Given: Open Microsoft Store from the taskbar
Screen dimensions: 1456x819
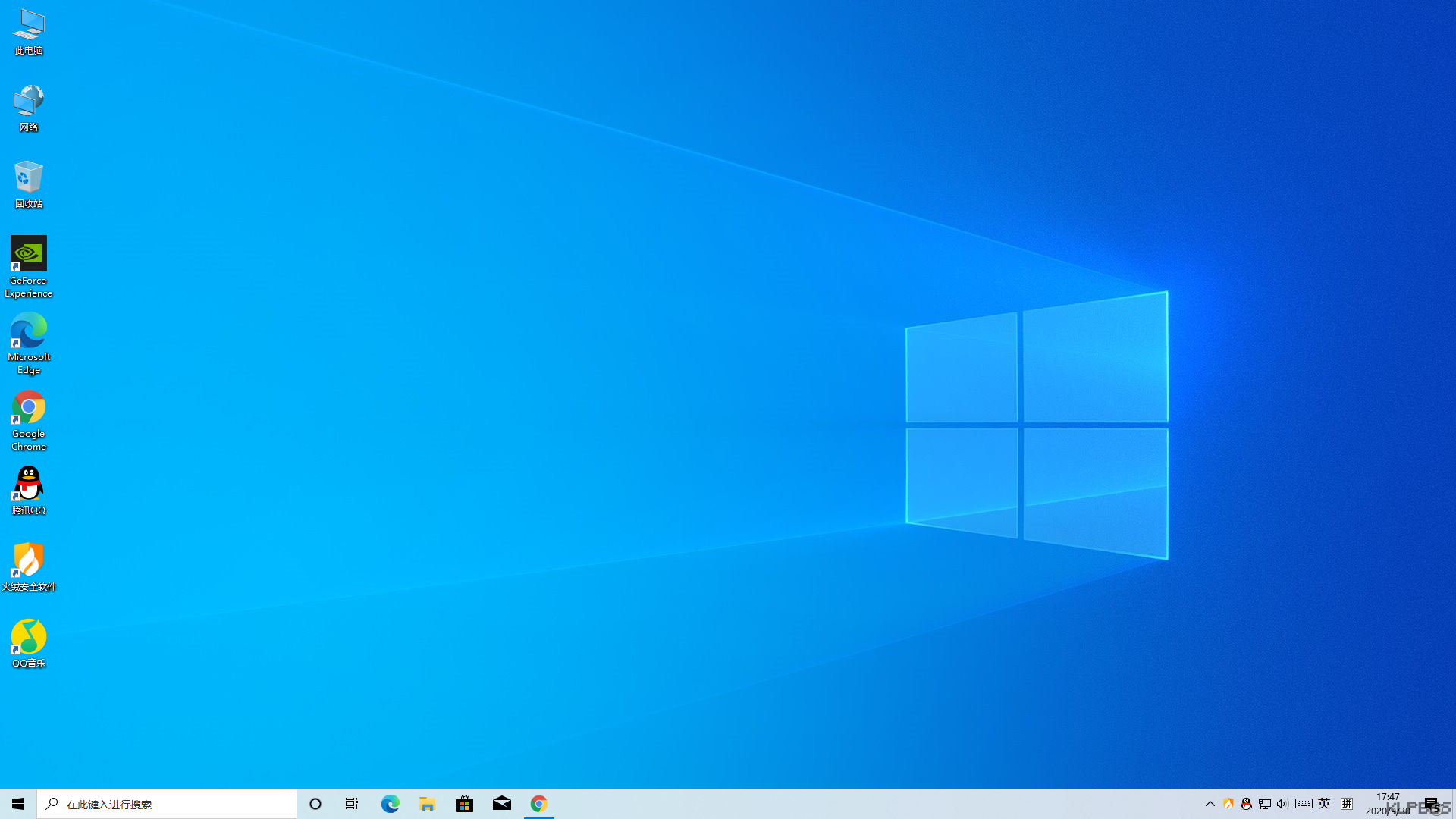Looking at the screenshot, I should pyautogui.click(x=464, y=804).
